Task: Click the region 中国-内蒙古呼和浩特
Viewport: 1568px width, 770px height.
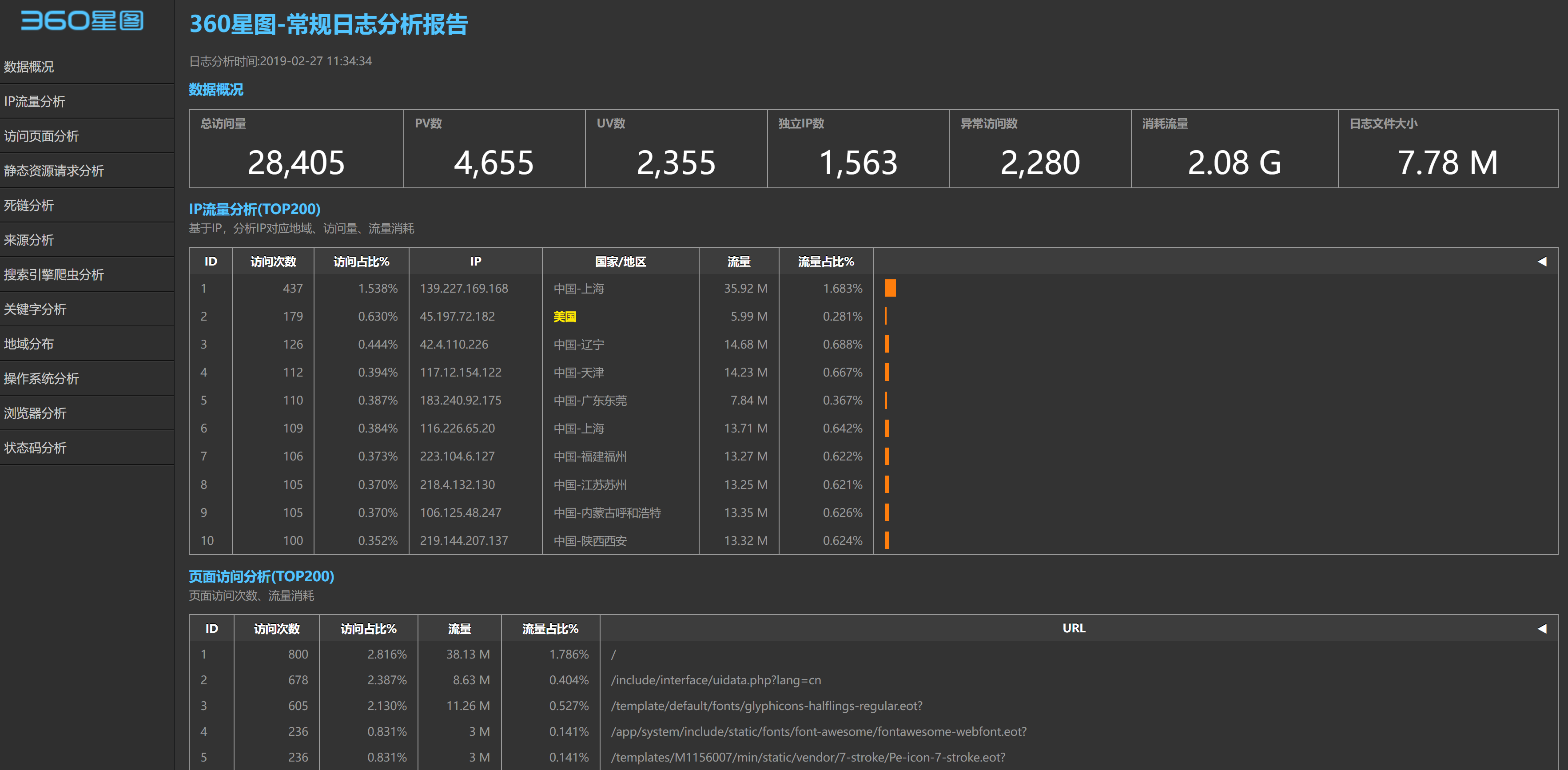Action: coord(607,512)
